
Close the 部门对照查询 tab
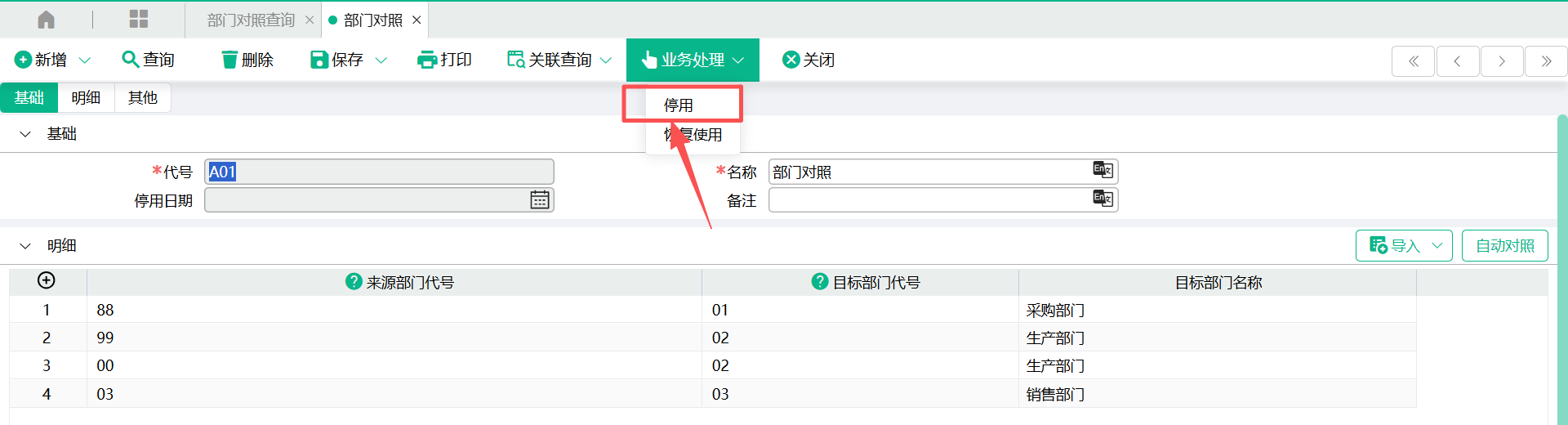(x=310, y=20)
